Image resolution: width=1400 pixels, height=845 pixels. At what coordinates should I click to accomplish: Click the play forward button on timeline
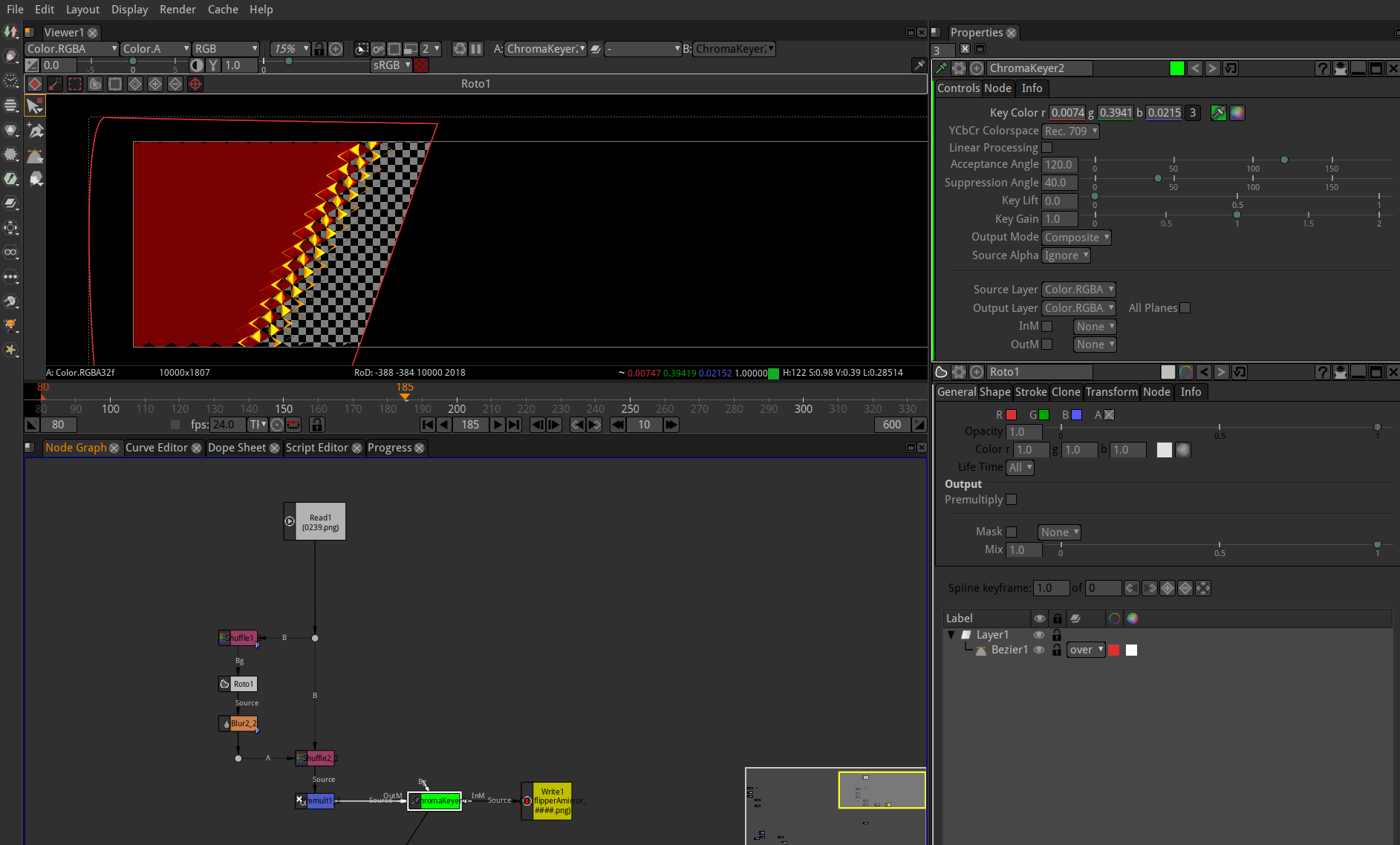click(497, 425)
